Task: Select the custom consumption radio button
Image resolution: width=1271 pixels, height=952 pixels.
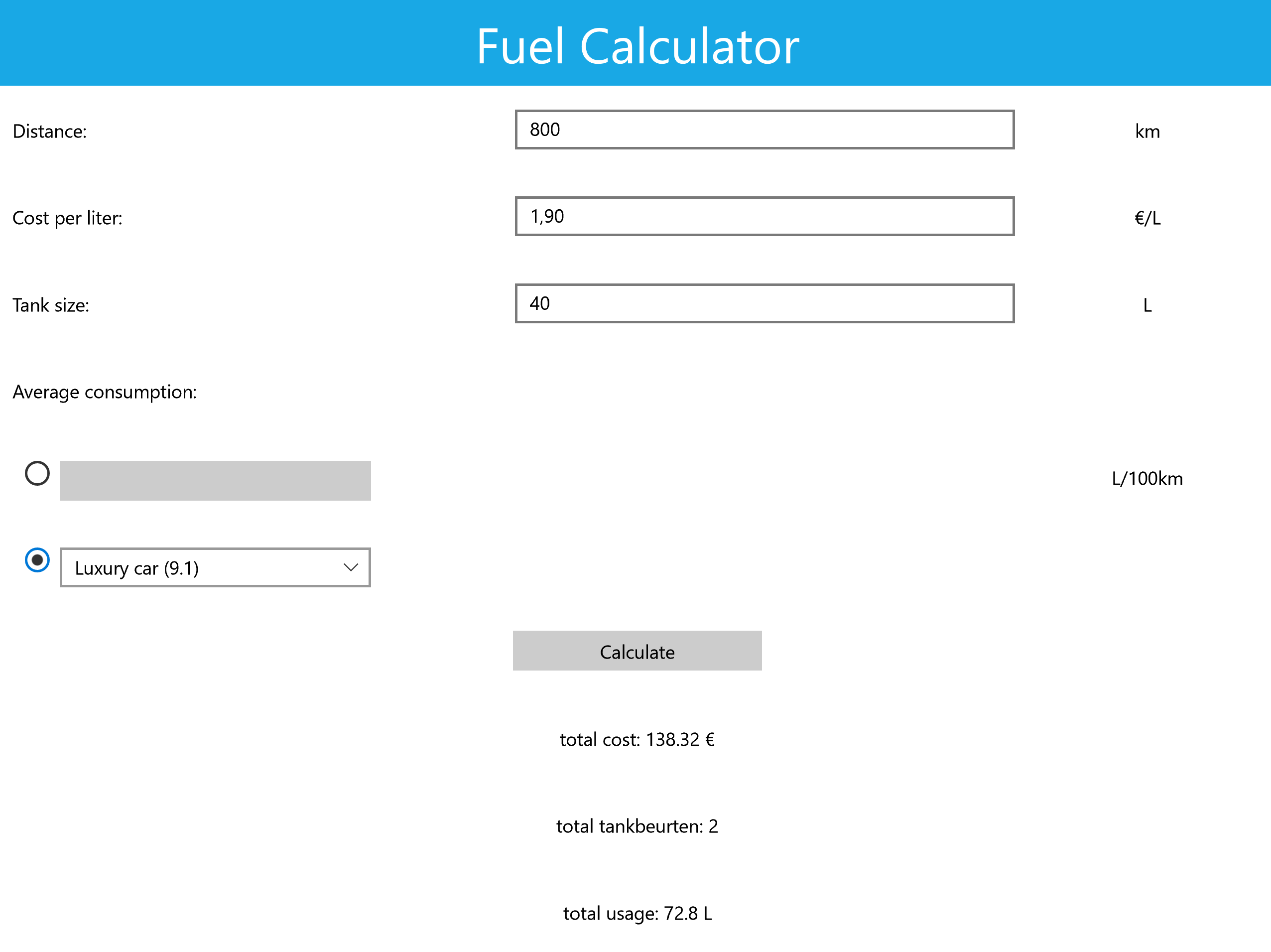Action: [x=37, y=473]
